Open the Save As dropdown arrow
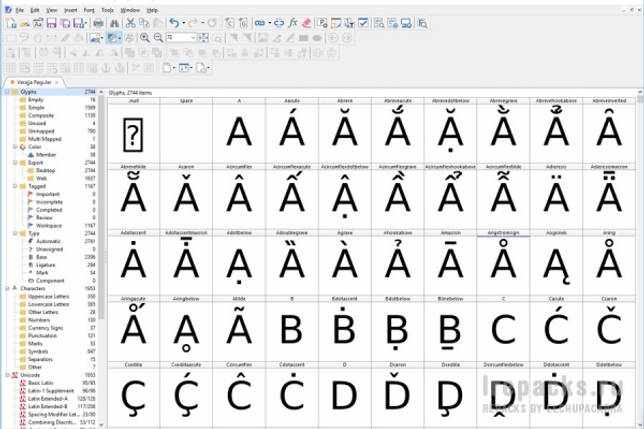This screenshot has width=644, height=429. (x=85, y=23)
